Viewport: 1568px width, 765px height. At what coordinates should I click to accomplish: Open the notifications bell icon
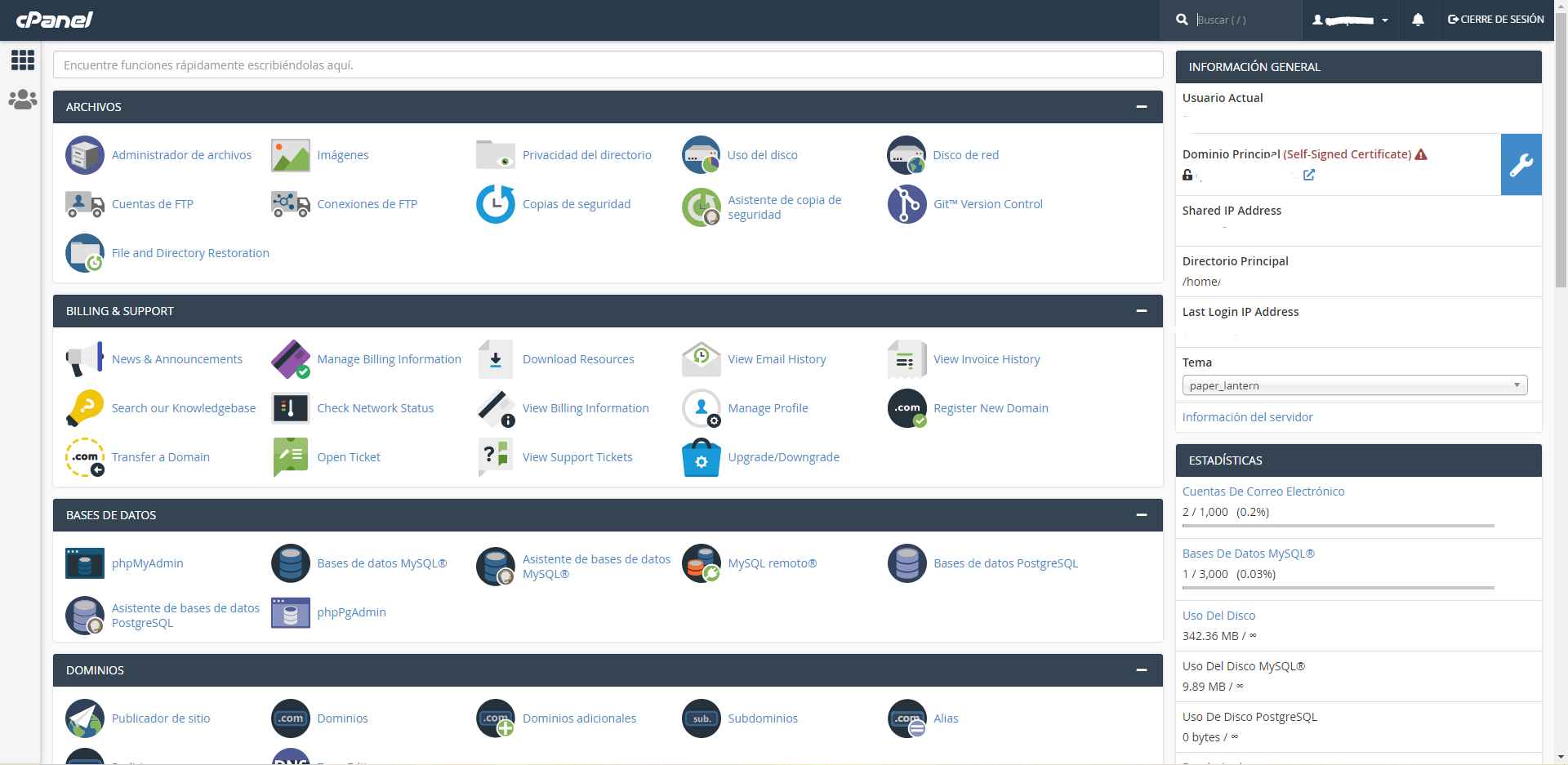[x=1418, y=20]
